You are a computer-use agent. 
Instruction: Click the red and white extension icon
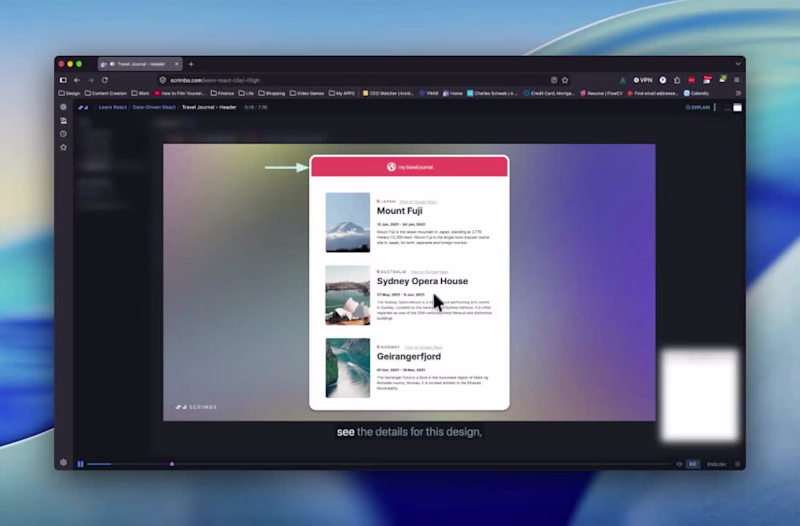pyautogui.click(x=707, y=80)
